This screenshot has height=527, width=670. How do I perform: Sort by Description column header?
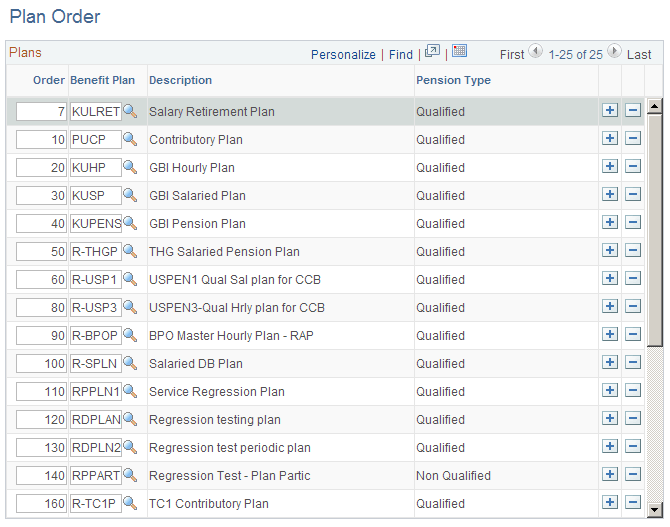point(180,80)
